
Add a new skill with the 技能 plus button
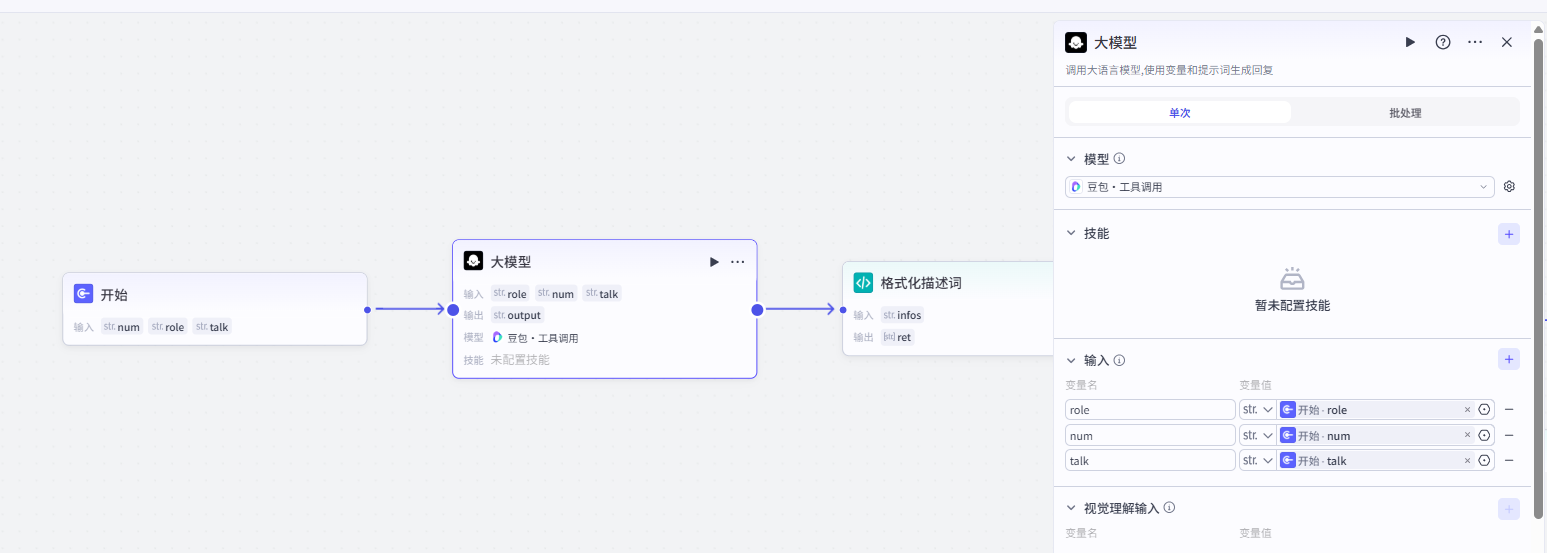coord(1508,234)
